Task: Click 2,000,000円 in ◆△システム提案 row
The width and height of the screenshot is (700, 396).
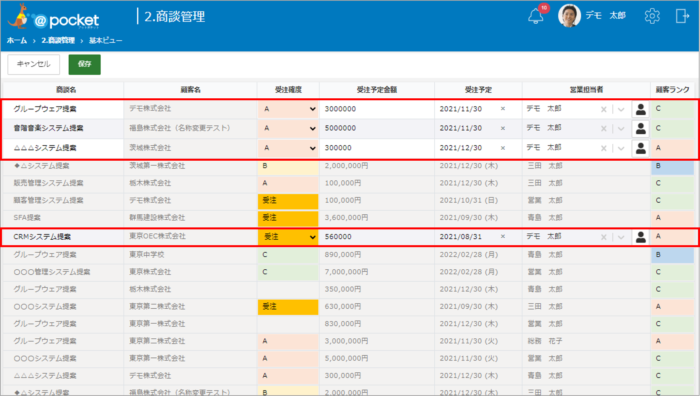Action: [x=346, y=166]
